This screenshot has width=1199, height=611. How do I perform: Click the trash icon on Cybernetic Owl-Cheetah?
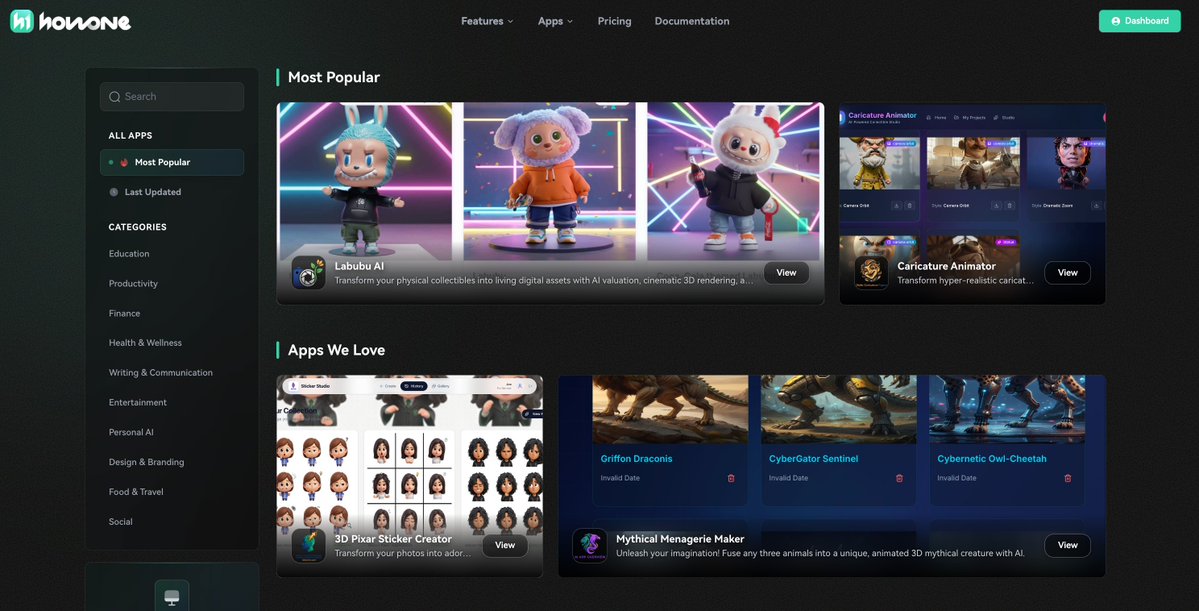tap(1067, 478)
